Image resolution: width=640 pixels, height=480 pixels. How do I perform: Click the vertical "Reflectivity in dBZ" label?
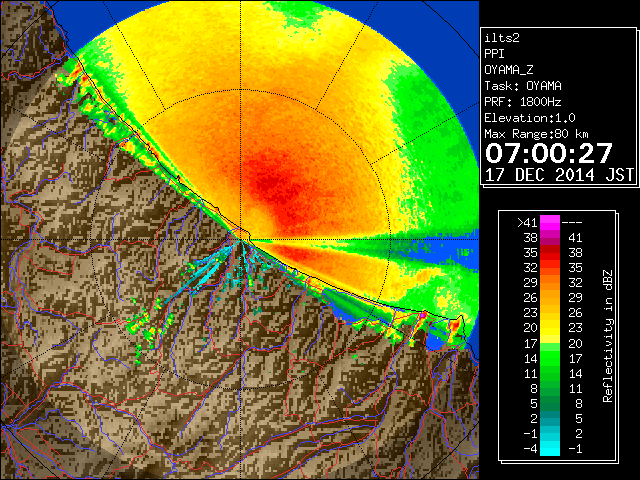608,336
